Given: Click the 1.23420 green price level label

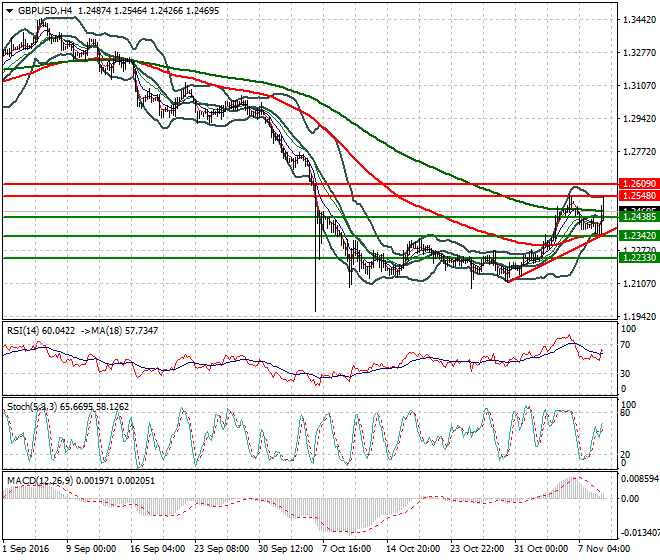Looking at the screenshot, I should coord(636,236).
